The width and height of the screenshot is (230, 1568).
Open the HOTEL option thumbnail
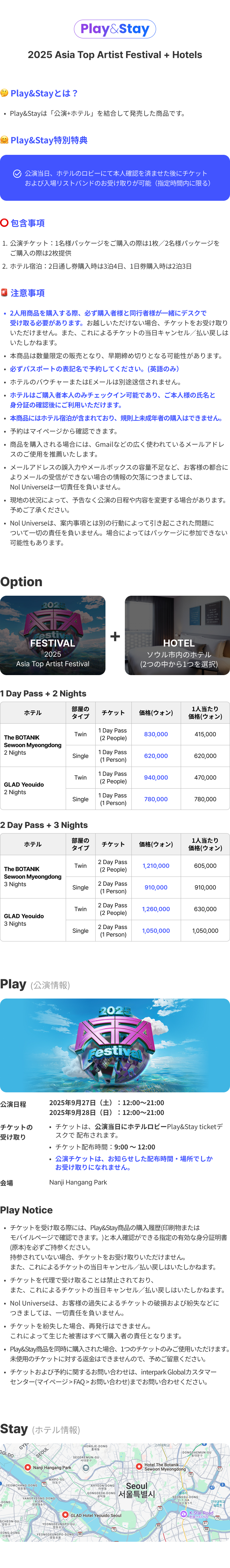[177, 635]
